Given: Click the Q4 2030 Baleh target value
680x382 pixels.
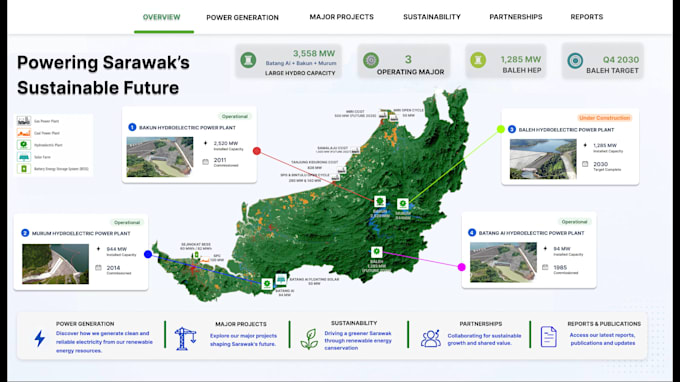Looking at the screenshot, I should point(621,60).
